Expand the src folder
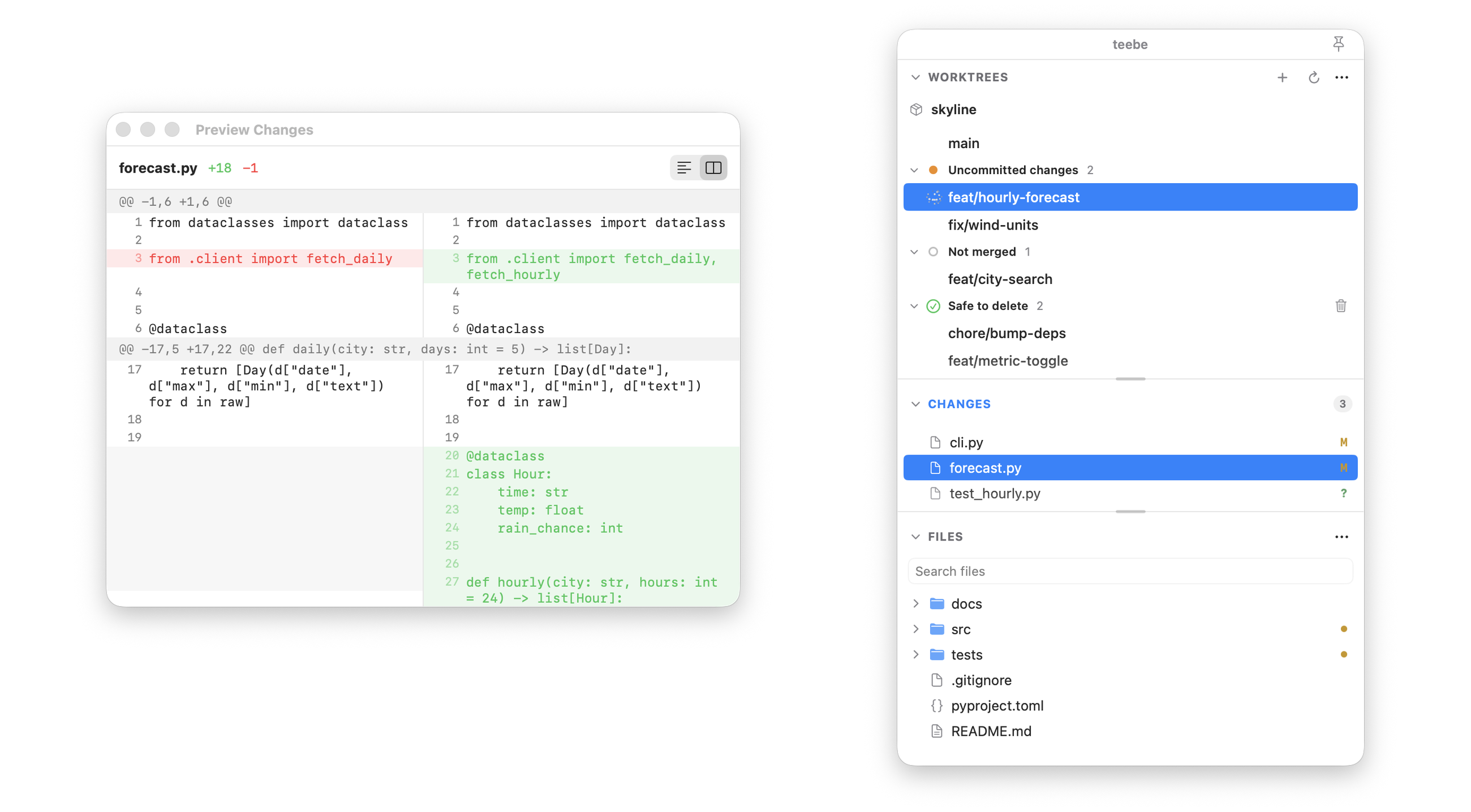This screenshot has width=1471, height=812. tap(915, 629)
